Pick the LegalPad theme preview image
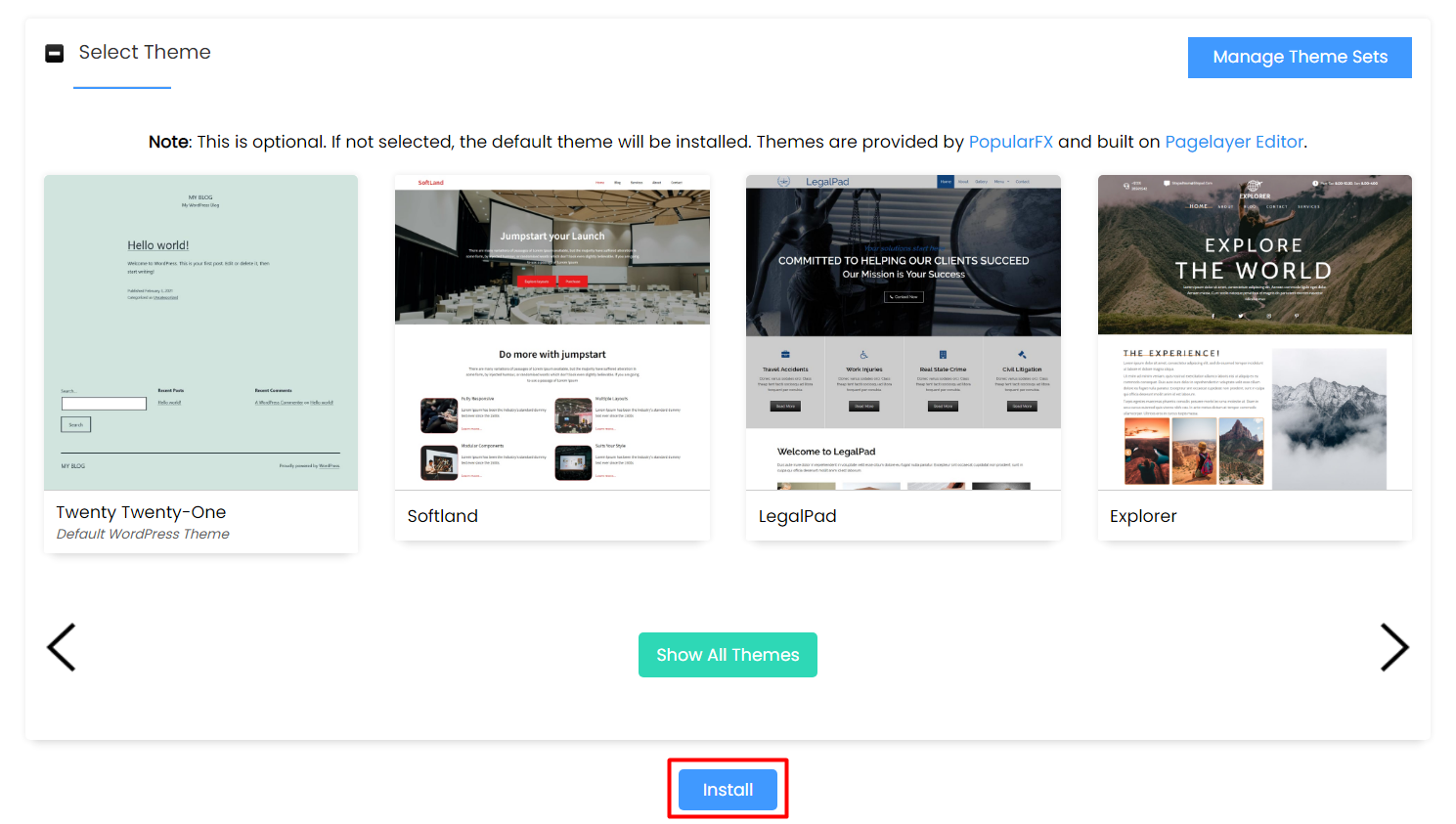The width and height of the screenshot is (1456, 824). coord(903,332)
